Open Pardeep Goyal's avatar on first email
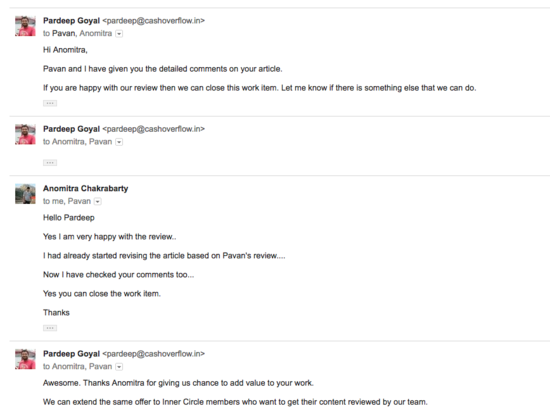 25,26
